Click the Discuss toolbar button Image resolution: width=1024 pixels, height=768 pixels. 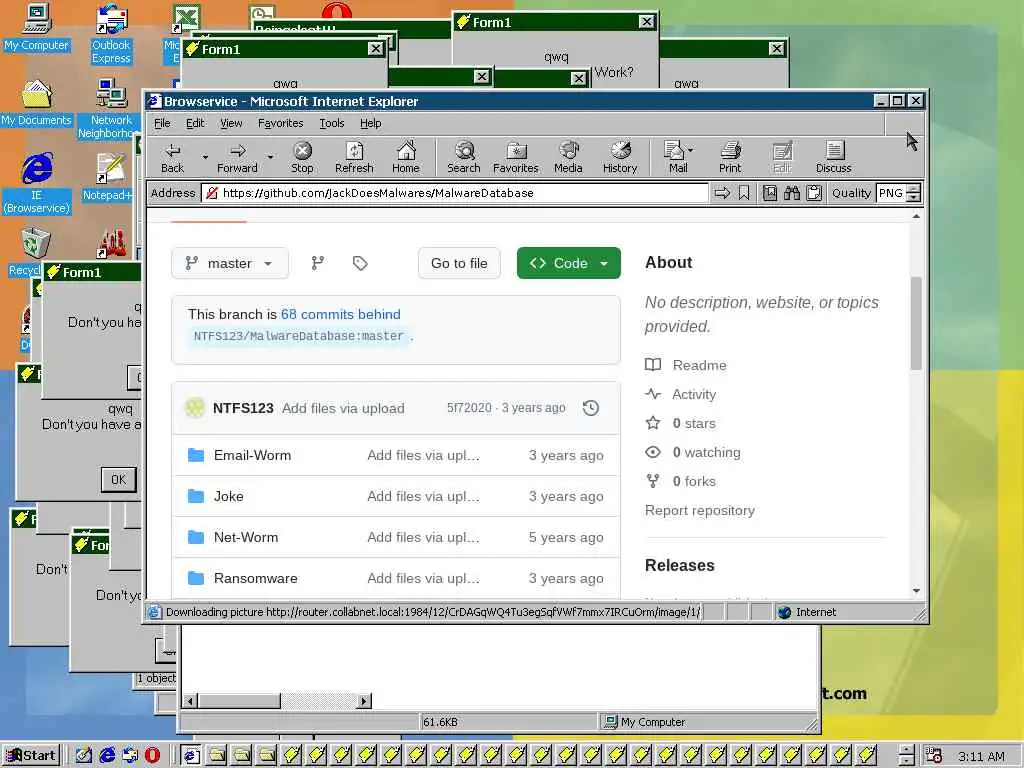coord(833,157)
